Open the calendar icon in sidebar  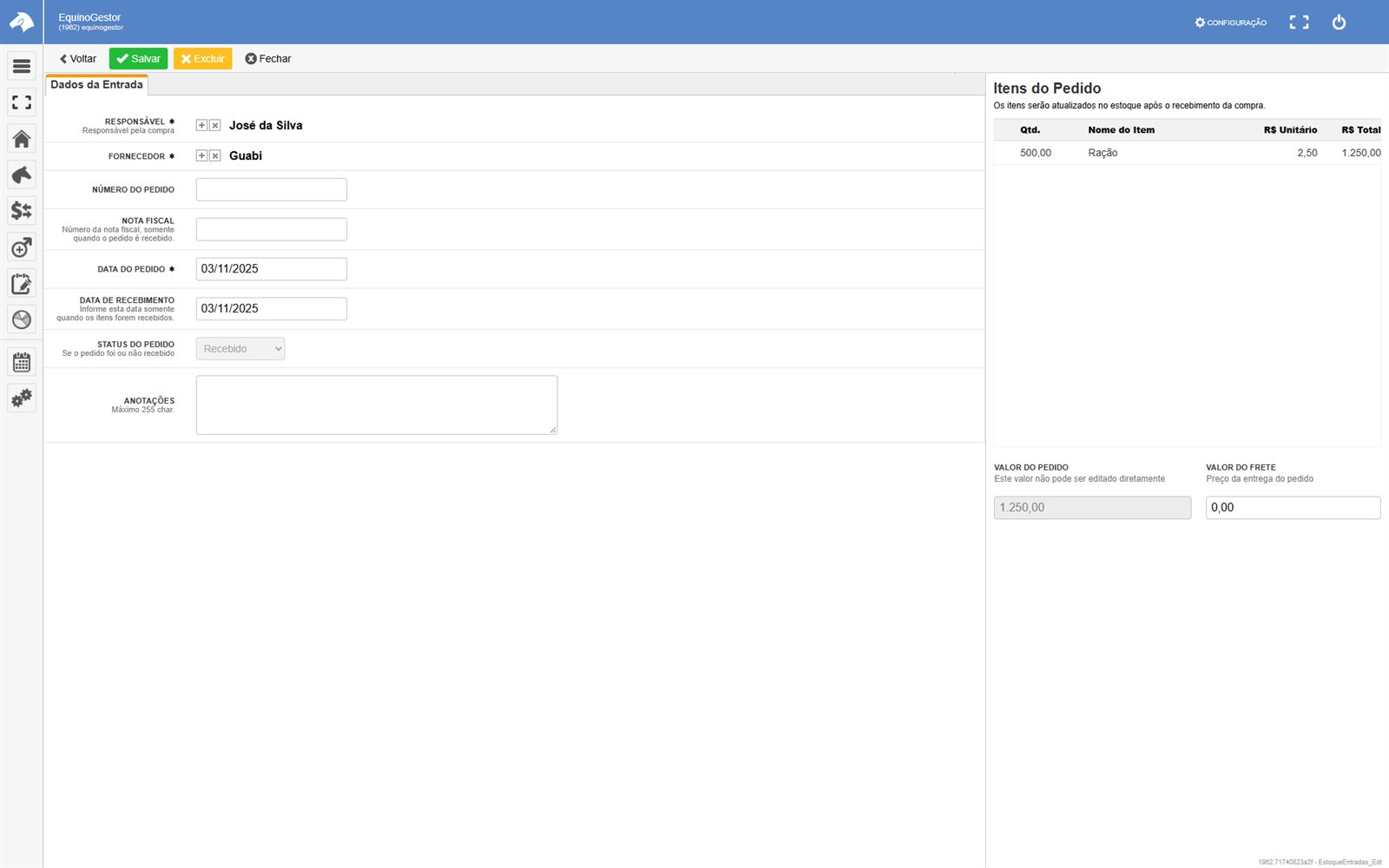pyautogui.click(x=22, y=362)
